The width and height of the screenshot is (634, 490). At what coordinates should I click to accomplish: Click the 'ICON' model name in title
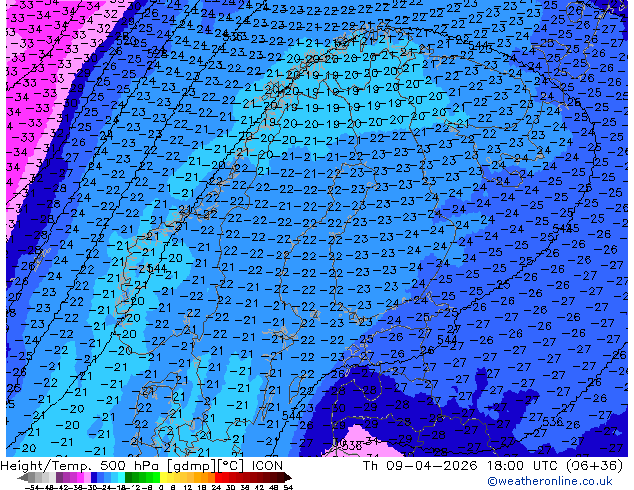click(x=267, y=466)
